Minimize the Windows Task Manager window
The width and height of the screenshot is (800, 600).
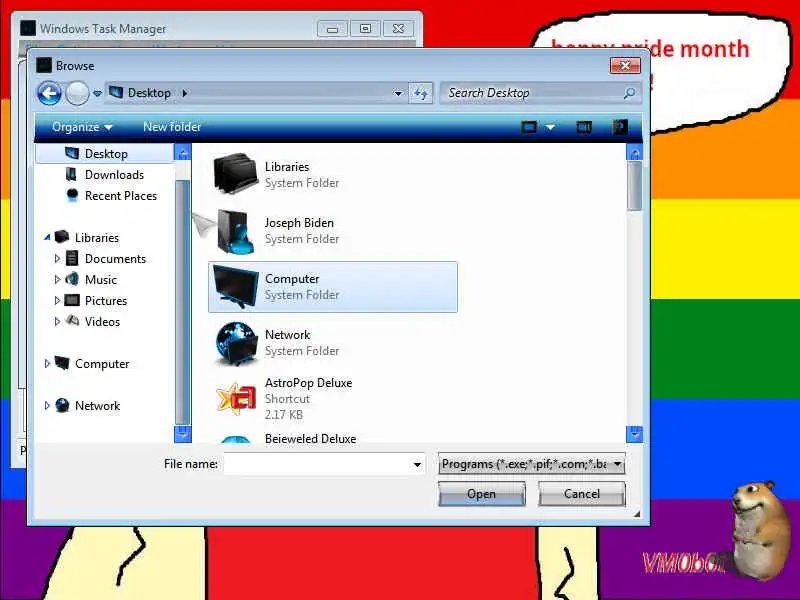(x=332, y=29)
